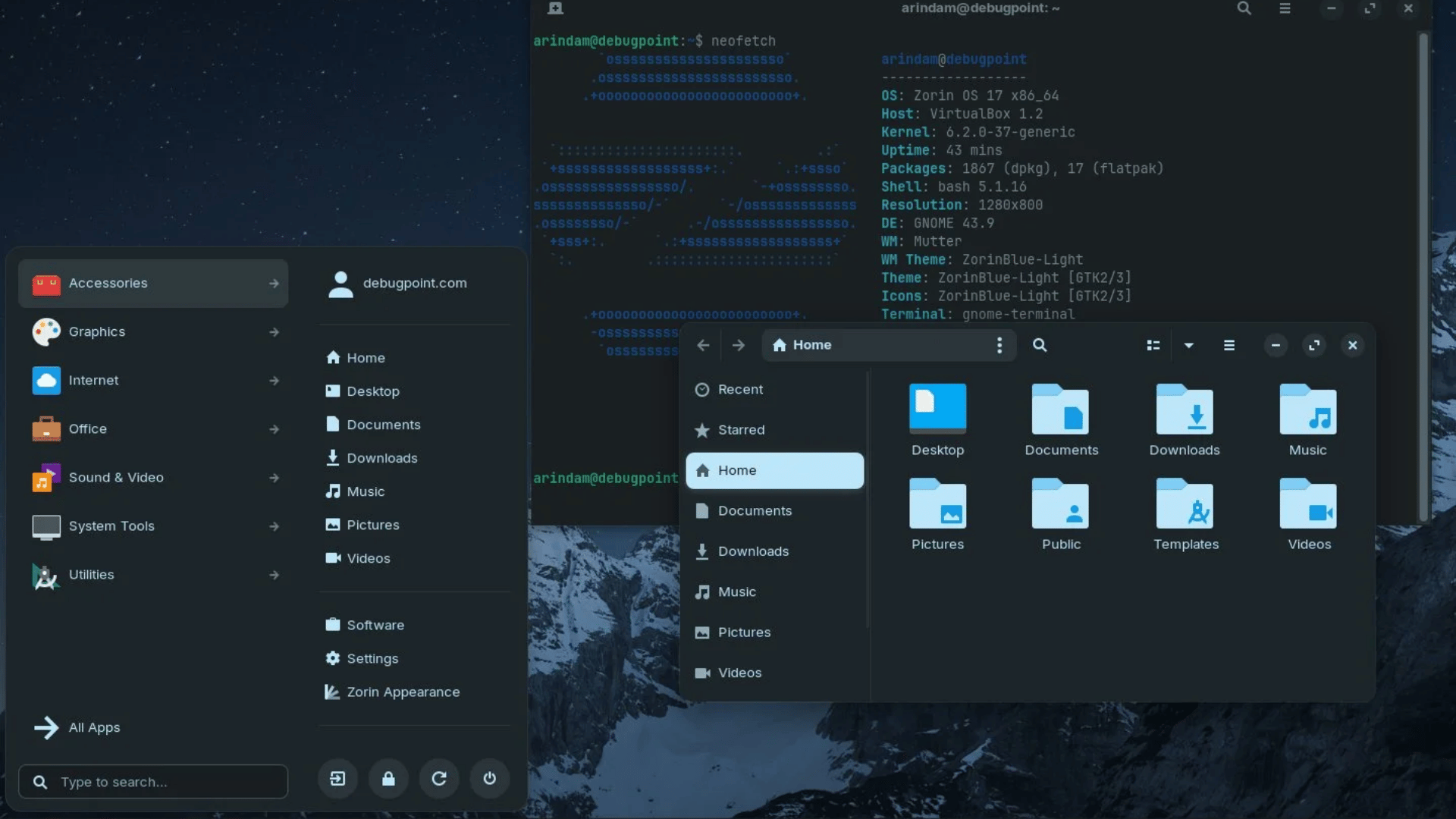Open Desktop from app menu places

coord(362,391)
